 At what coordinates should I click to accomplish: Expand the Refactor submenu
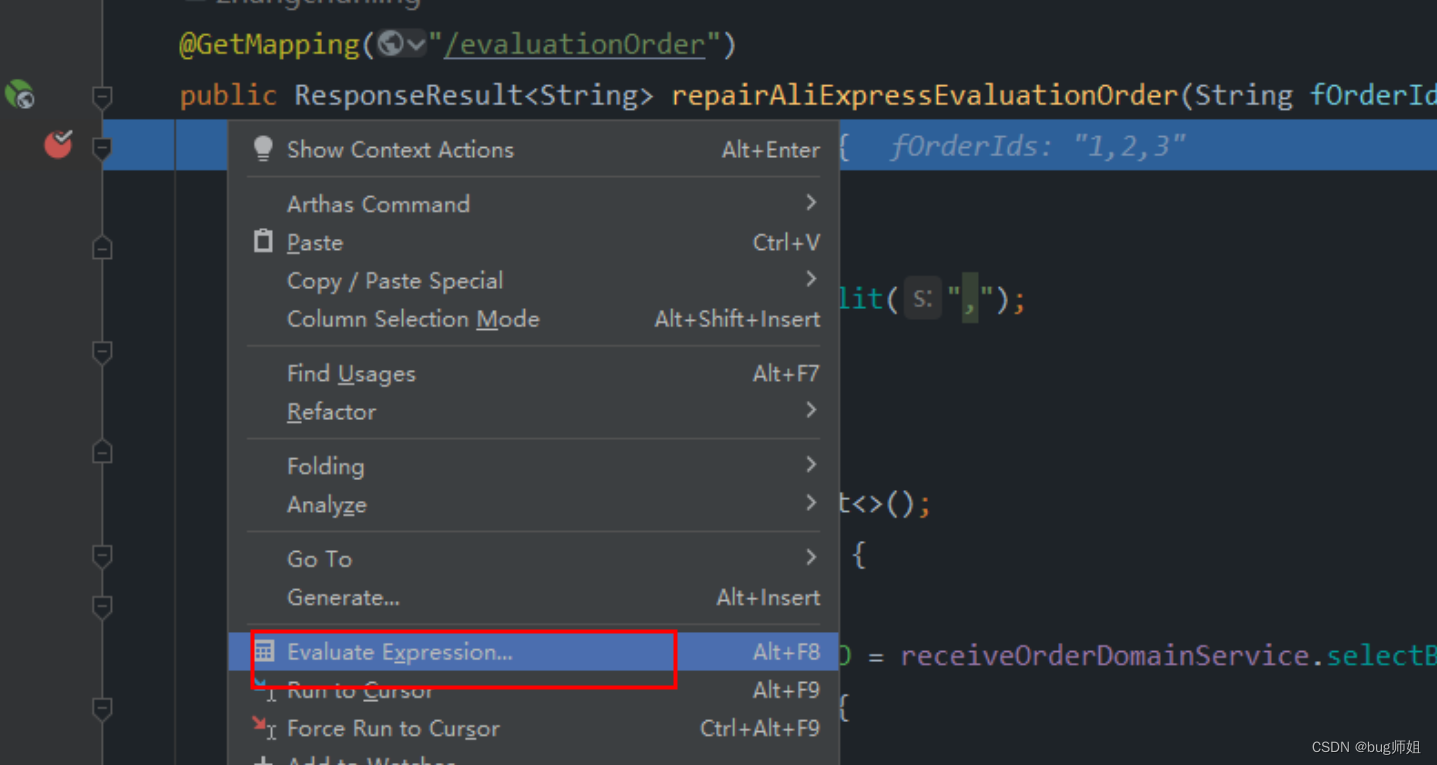pos(332,411)
